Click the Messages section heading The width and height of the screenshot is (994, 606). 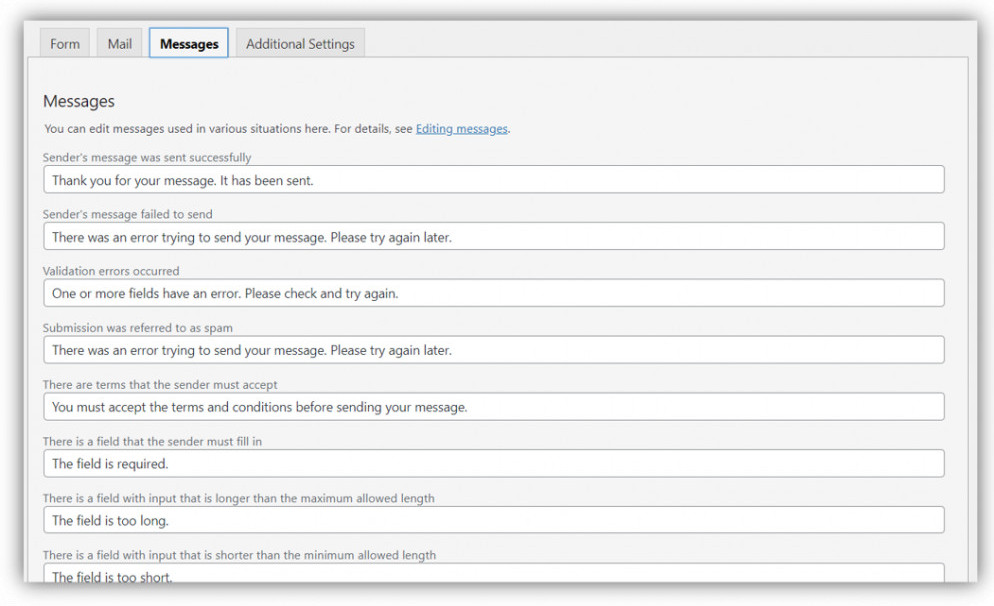79,101
